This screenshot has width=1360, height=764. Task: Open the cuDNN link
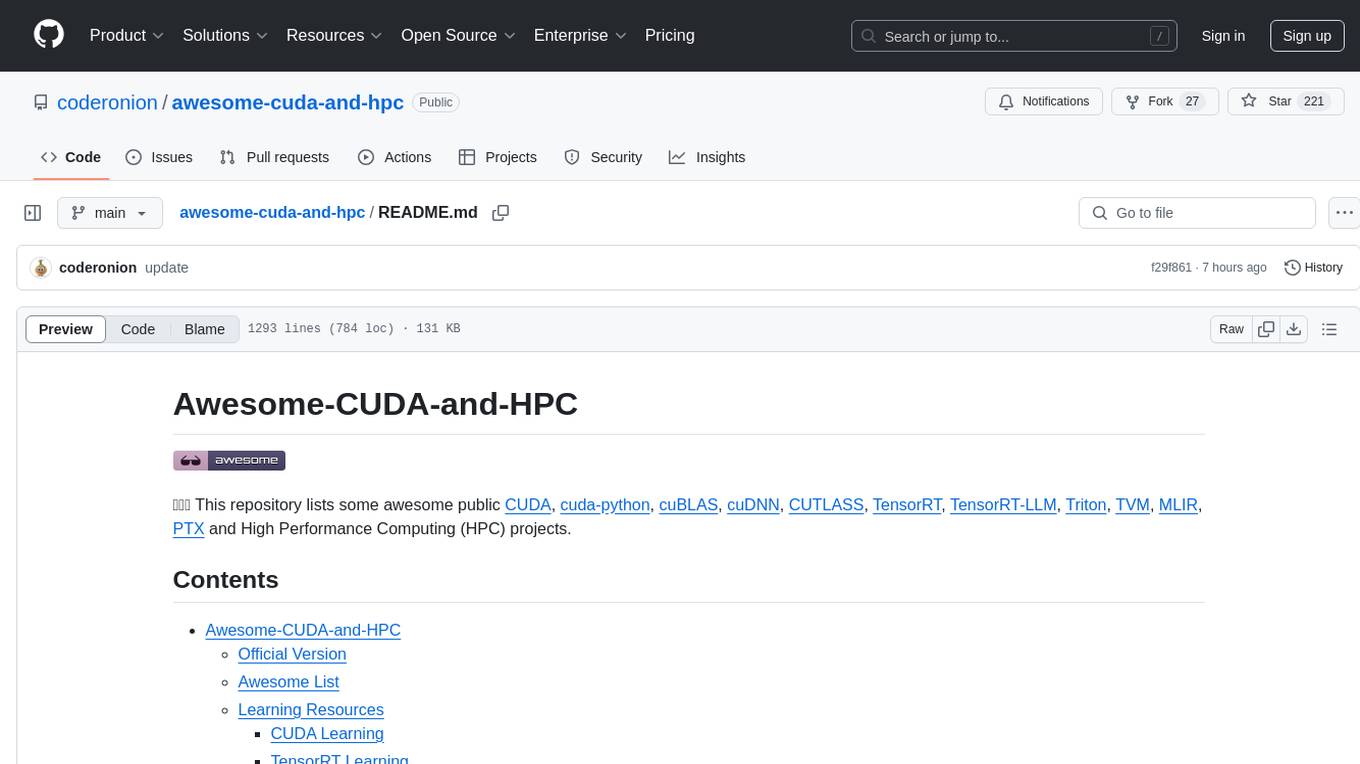[753, 505]
